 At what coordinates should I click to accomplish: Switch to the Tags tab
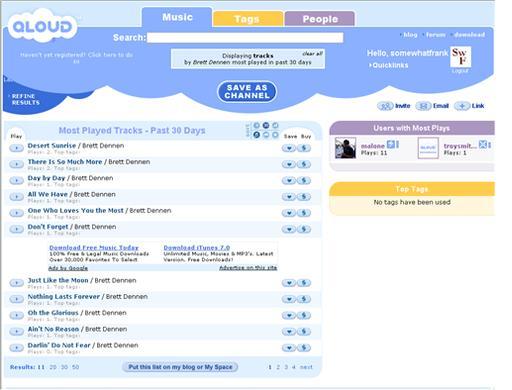click(248, 19)
